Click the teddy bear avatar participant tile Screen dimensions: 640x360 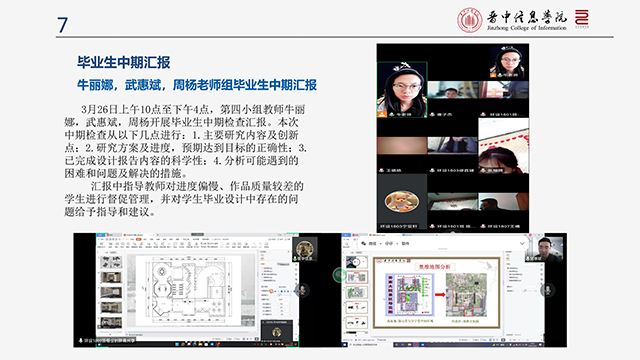[x=402, y=201]
